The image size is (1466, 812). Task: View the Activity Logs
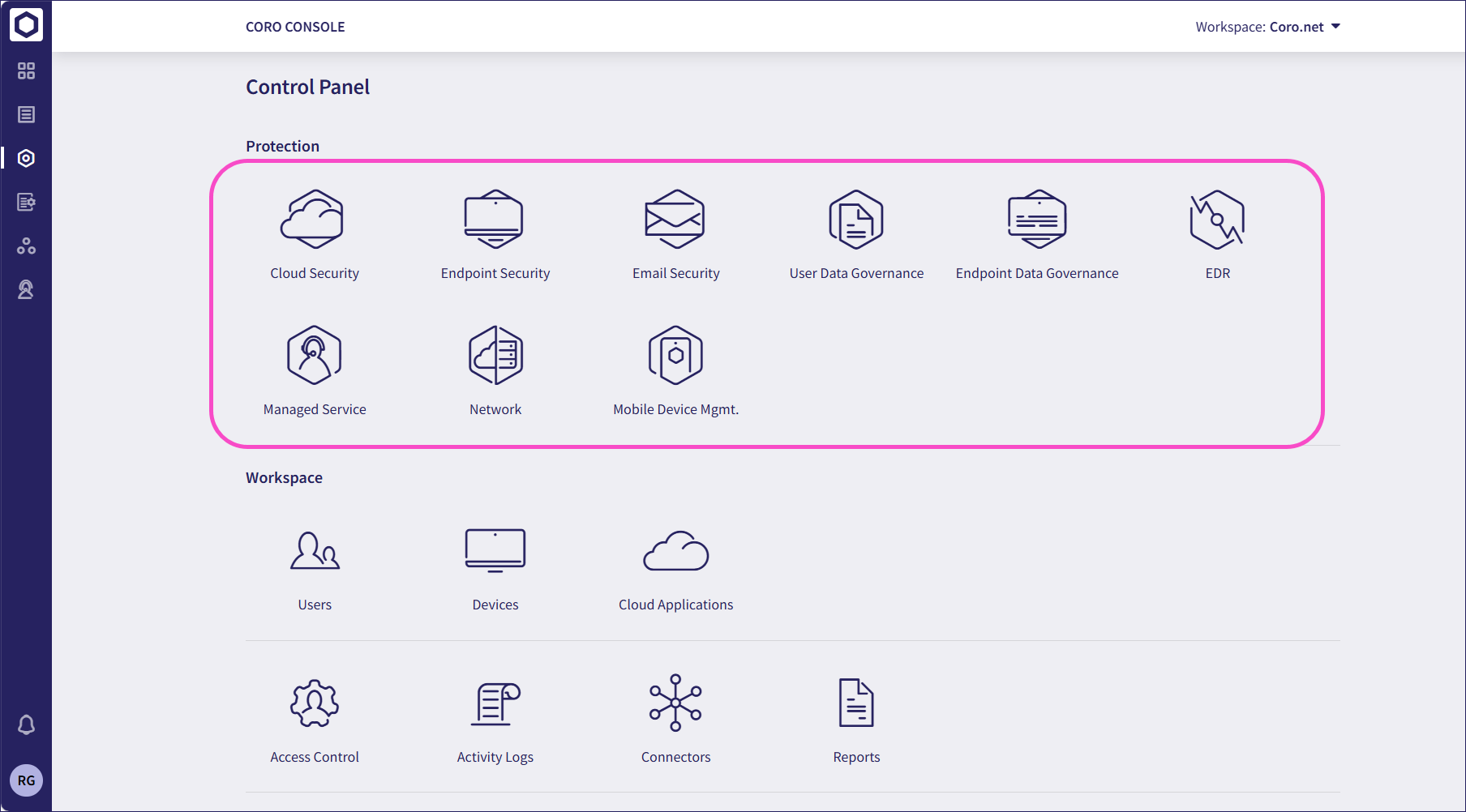pyautogui.click(x=495, y=703)
